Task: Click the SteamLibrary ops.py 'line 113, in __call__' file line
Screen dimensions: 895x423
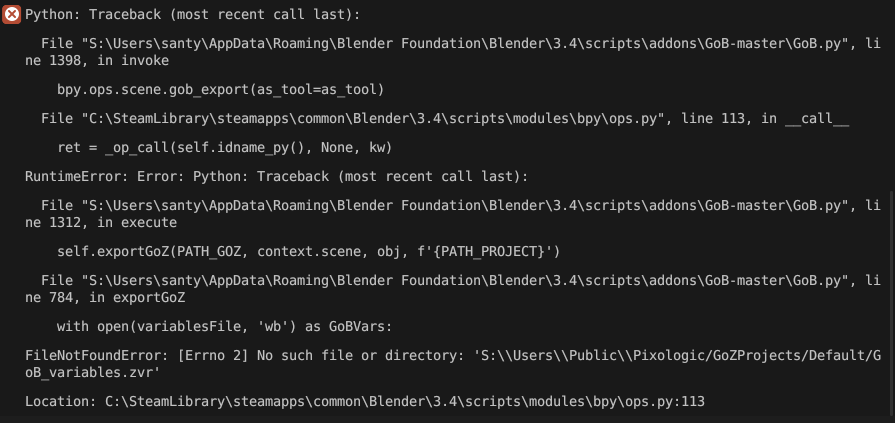Action: coord(445,119)
